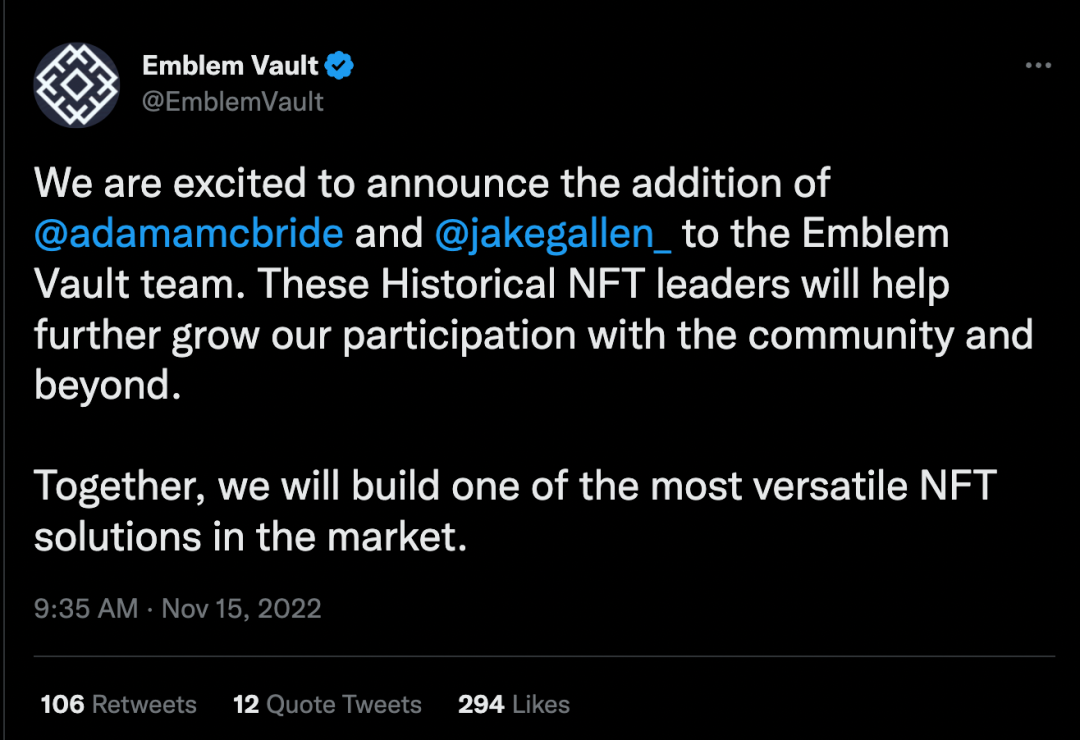Click the 'Historical NFT leaders' phrase

585,284
